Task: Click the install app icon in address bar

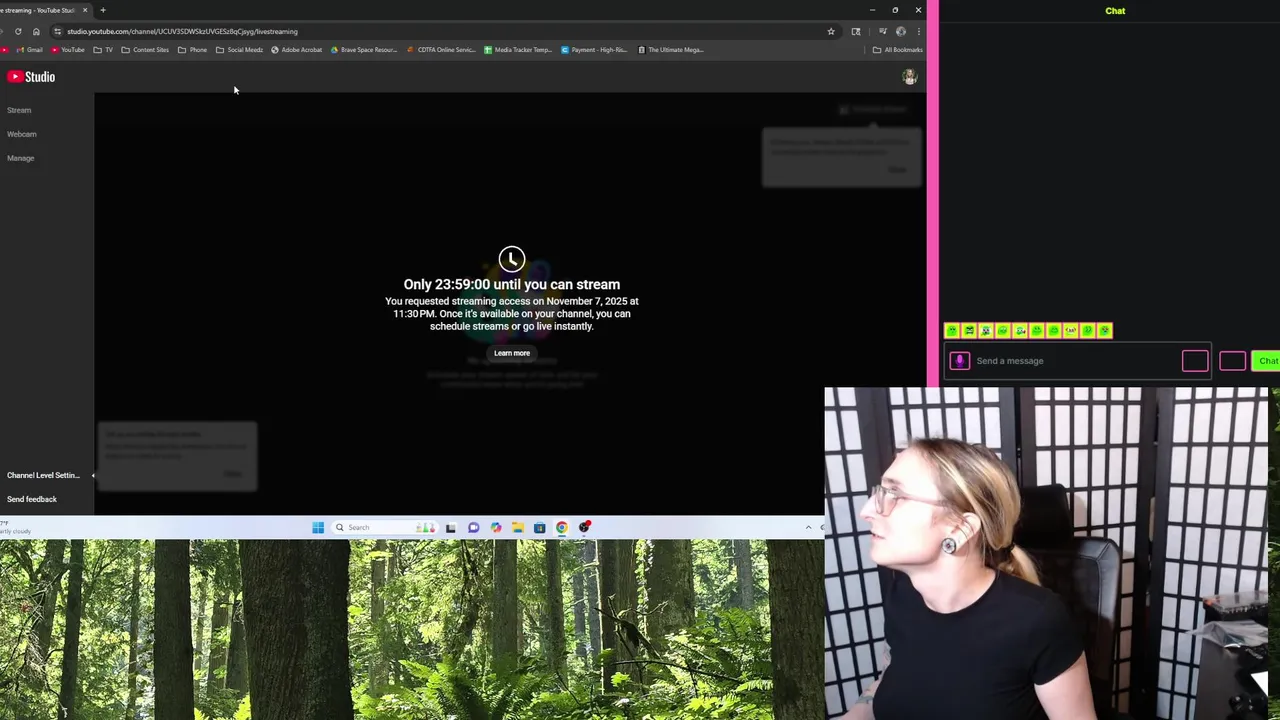Action: pyautogui.click(x=856, y=31)
